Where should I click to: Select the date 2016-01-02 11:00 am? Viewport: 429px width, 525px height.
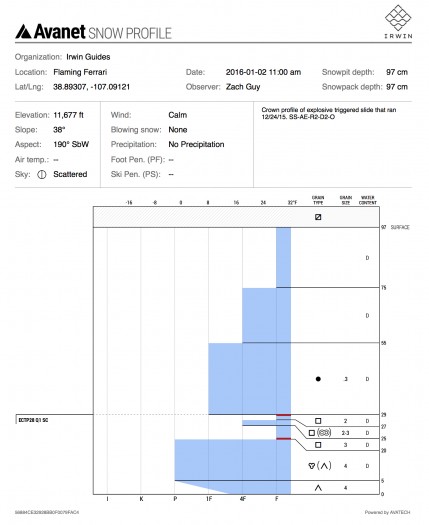263,72
